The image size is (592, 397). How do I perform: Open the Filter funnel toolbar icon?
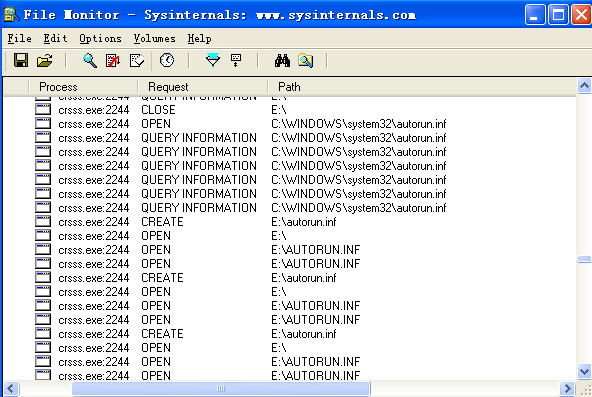(213, 60)
